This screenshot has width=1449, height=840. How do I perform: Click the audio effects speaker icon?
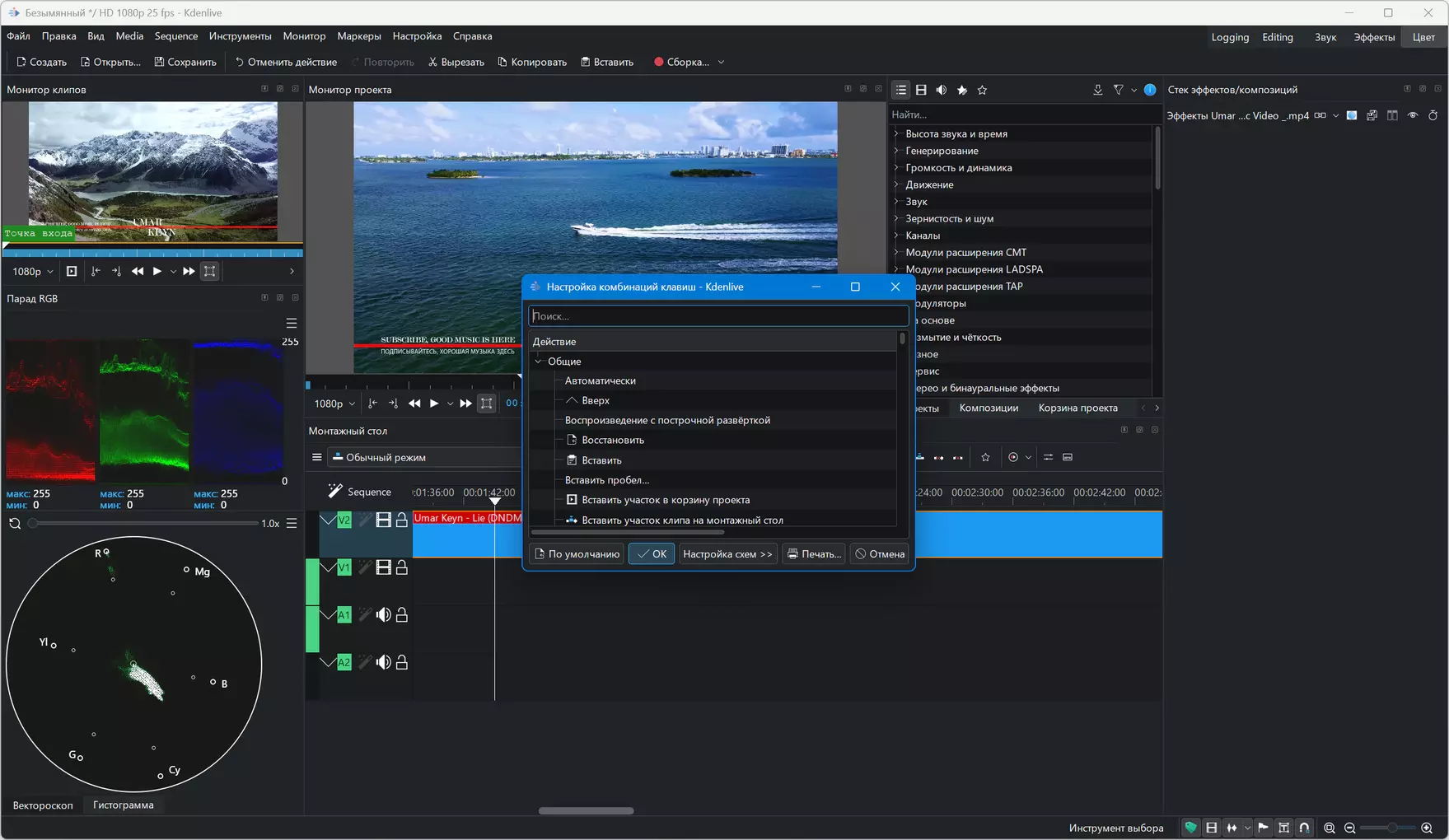coord(942,90)
